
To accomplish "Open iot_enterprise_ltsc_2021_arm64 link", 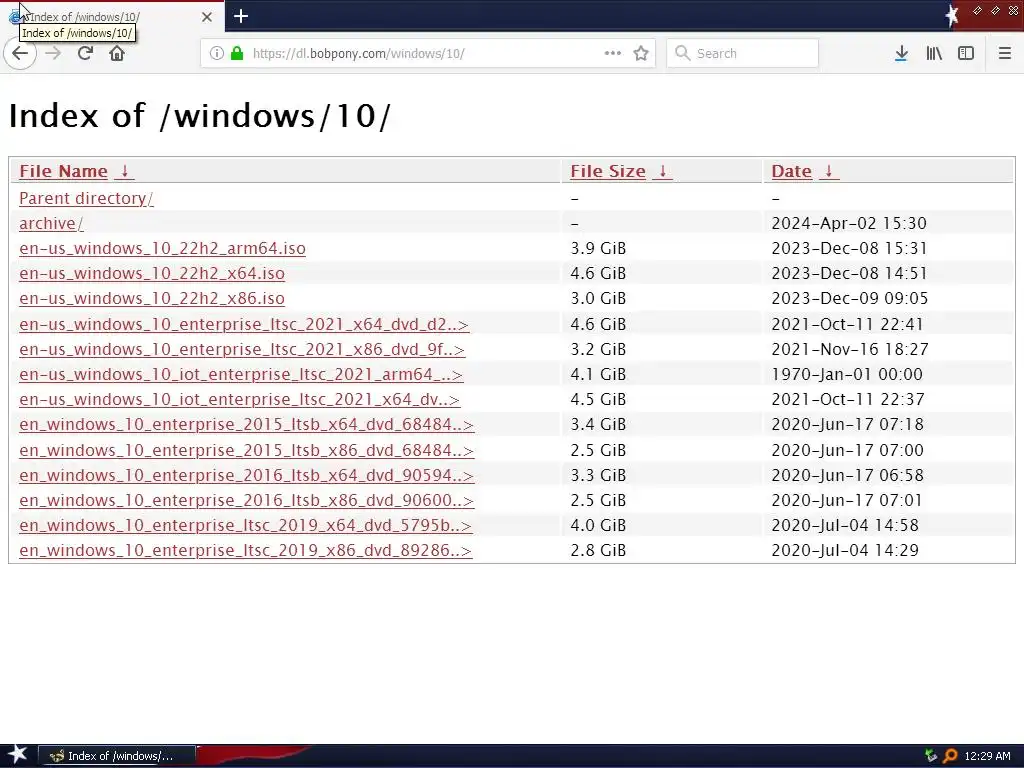I will pyautogui.click(x=241, y=374).
